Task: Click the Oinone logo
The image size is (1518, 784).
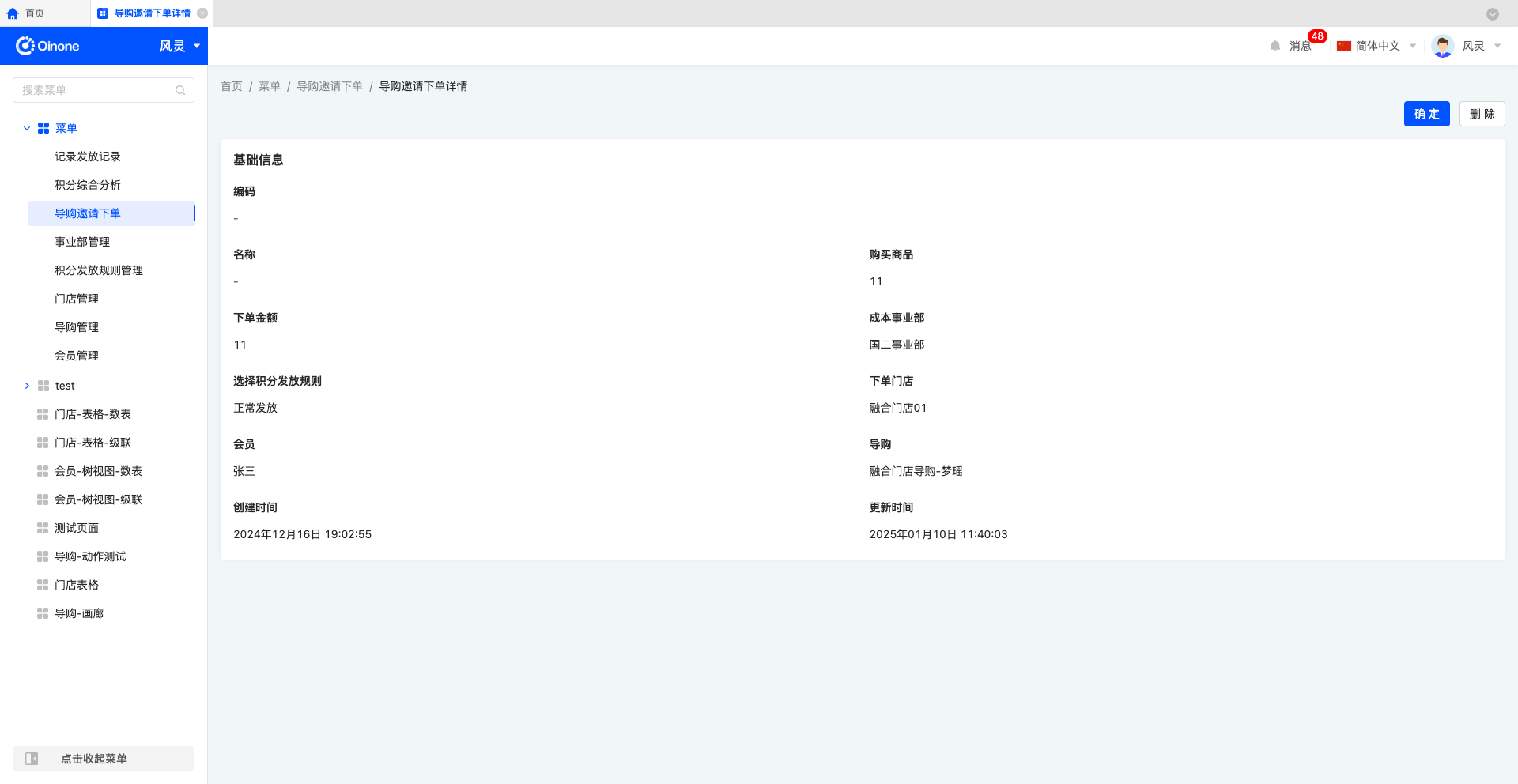Action: (x=47, y=46)
